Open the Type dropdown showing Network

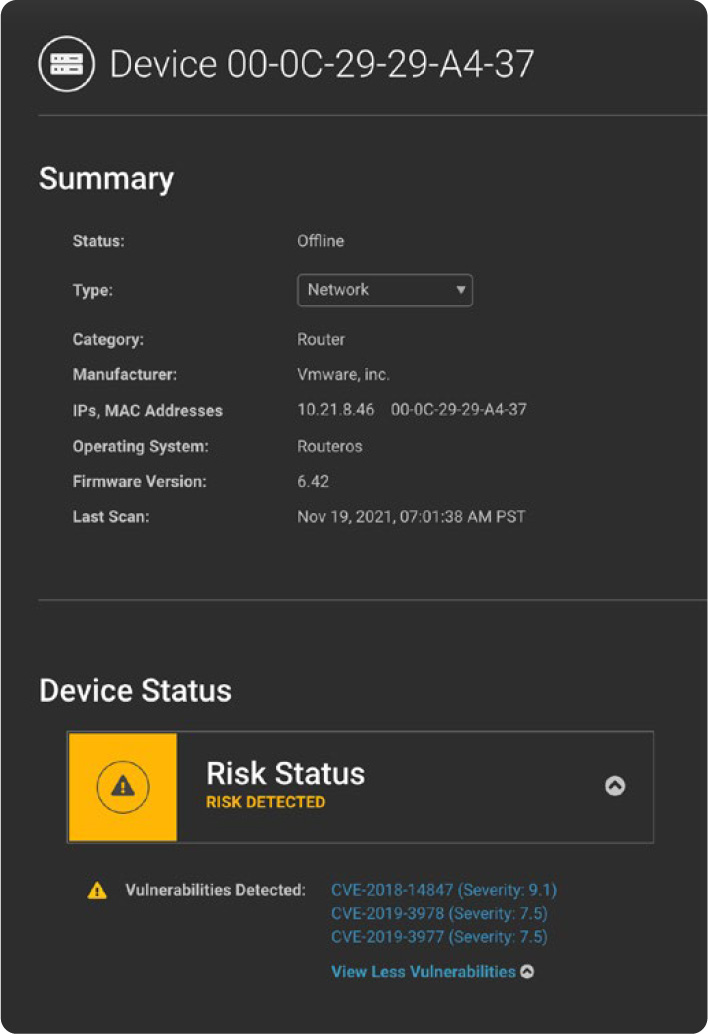click(x=384, y=290)
